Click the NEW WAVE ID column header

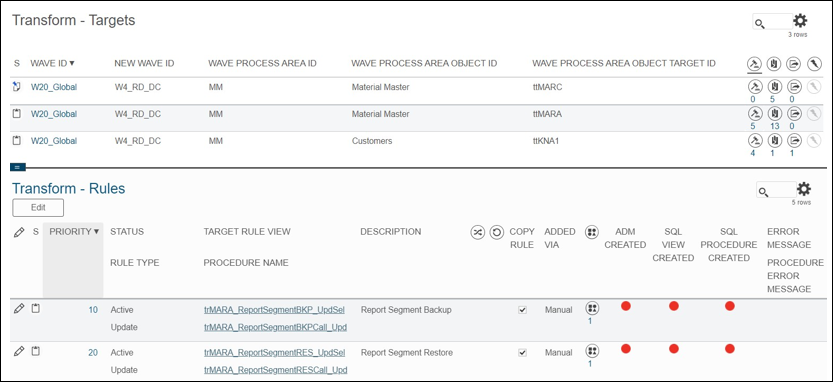pyautogui.click(x=144, y=63)
